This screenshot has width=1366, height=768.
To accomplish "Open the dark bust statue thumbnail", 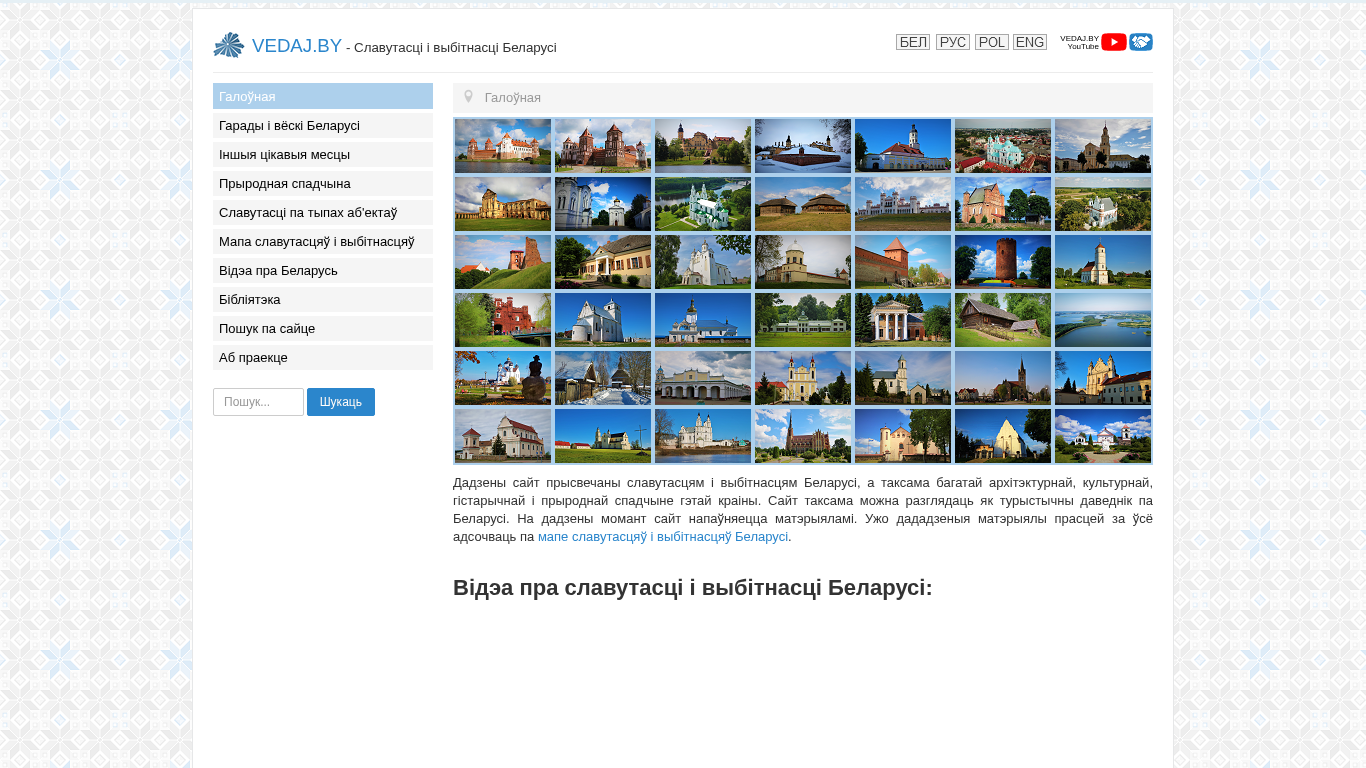I will point(503,378).
